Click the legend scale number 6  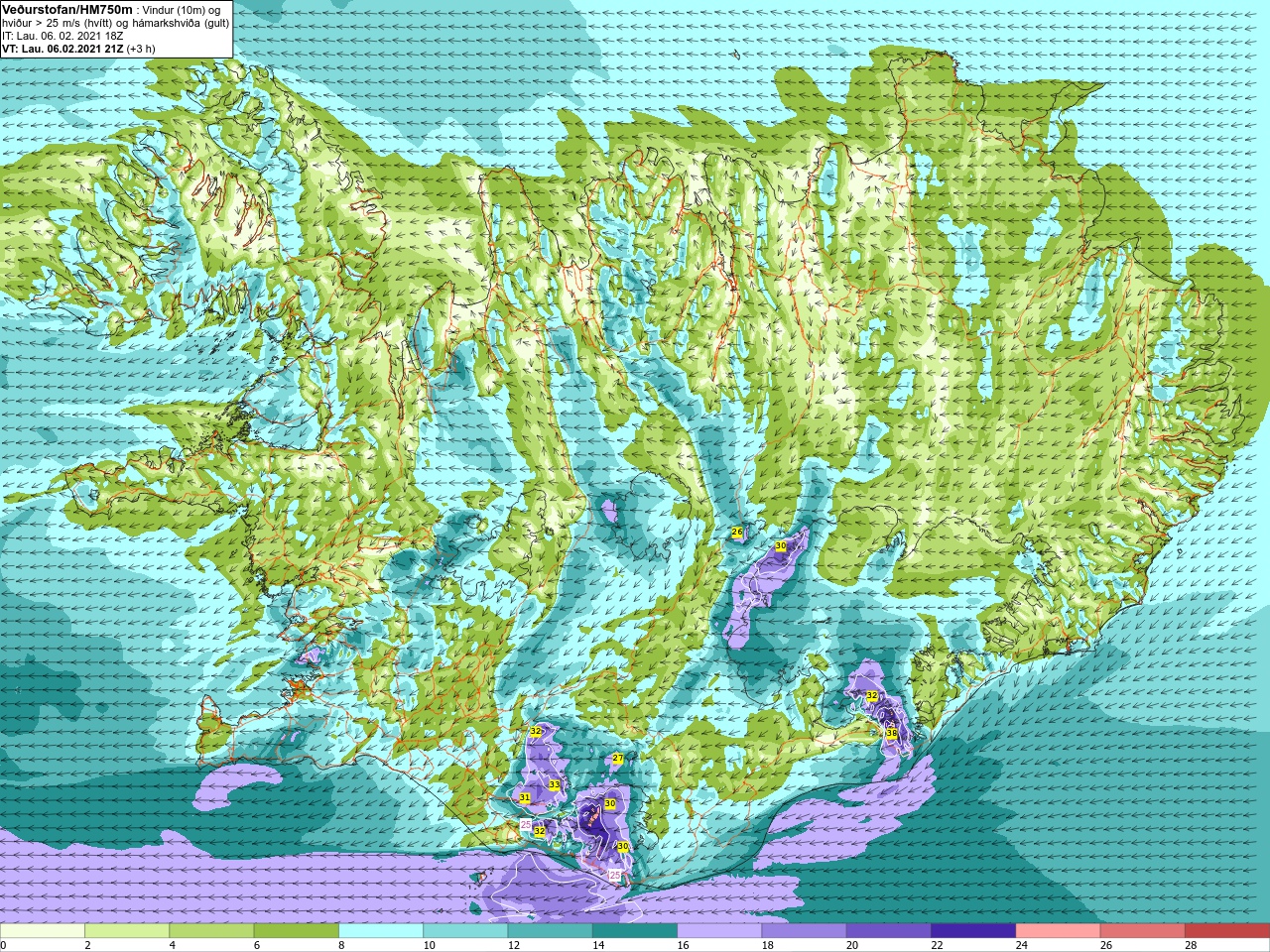257,945
